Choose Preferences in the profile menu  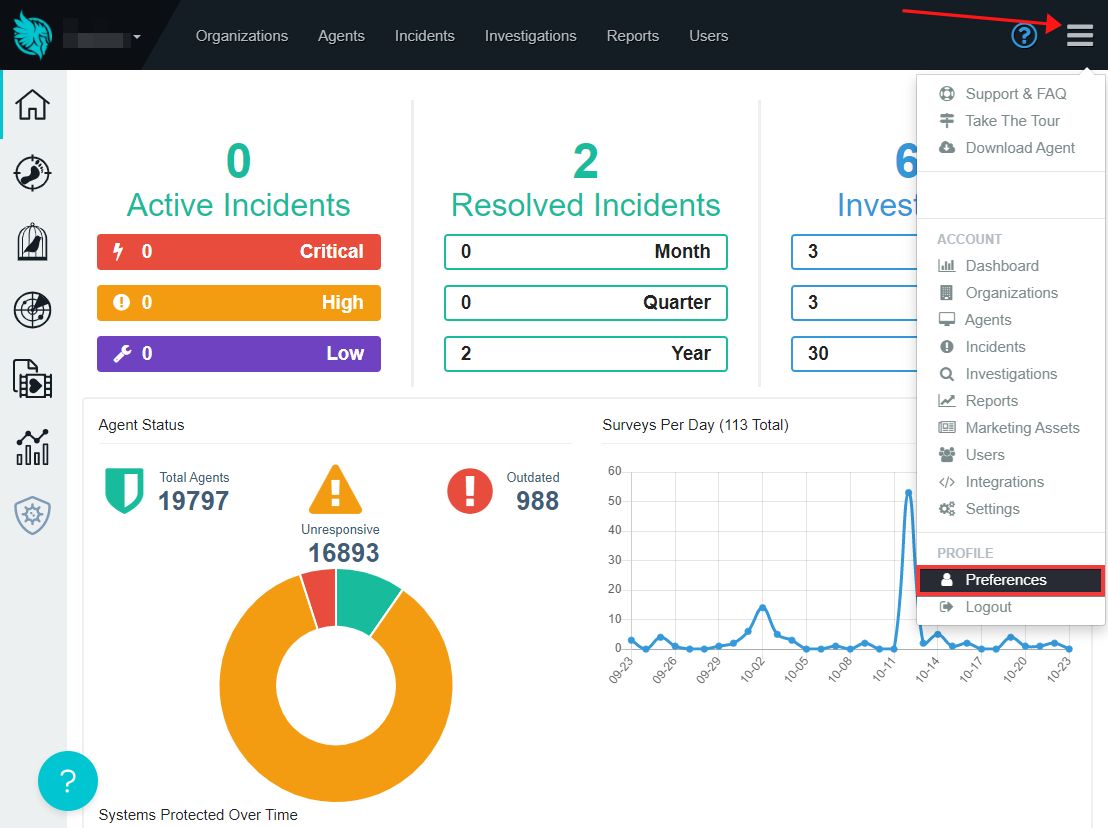1005,580
